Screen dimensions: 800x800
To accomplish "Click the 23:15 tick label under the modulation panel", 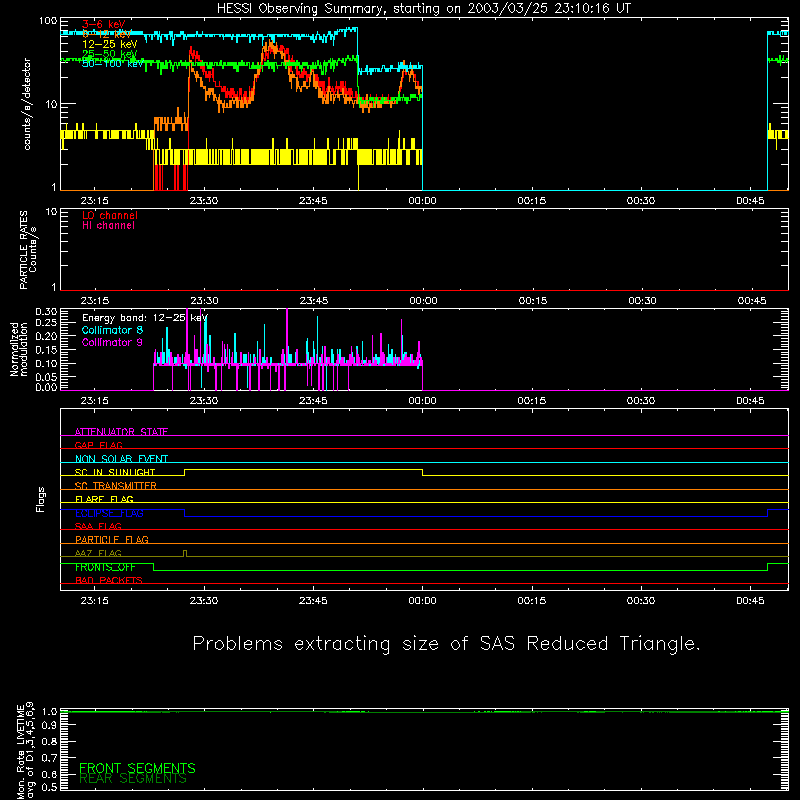I will pos(94,401).
